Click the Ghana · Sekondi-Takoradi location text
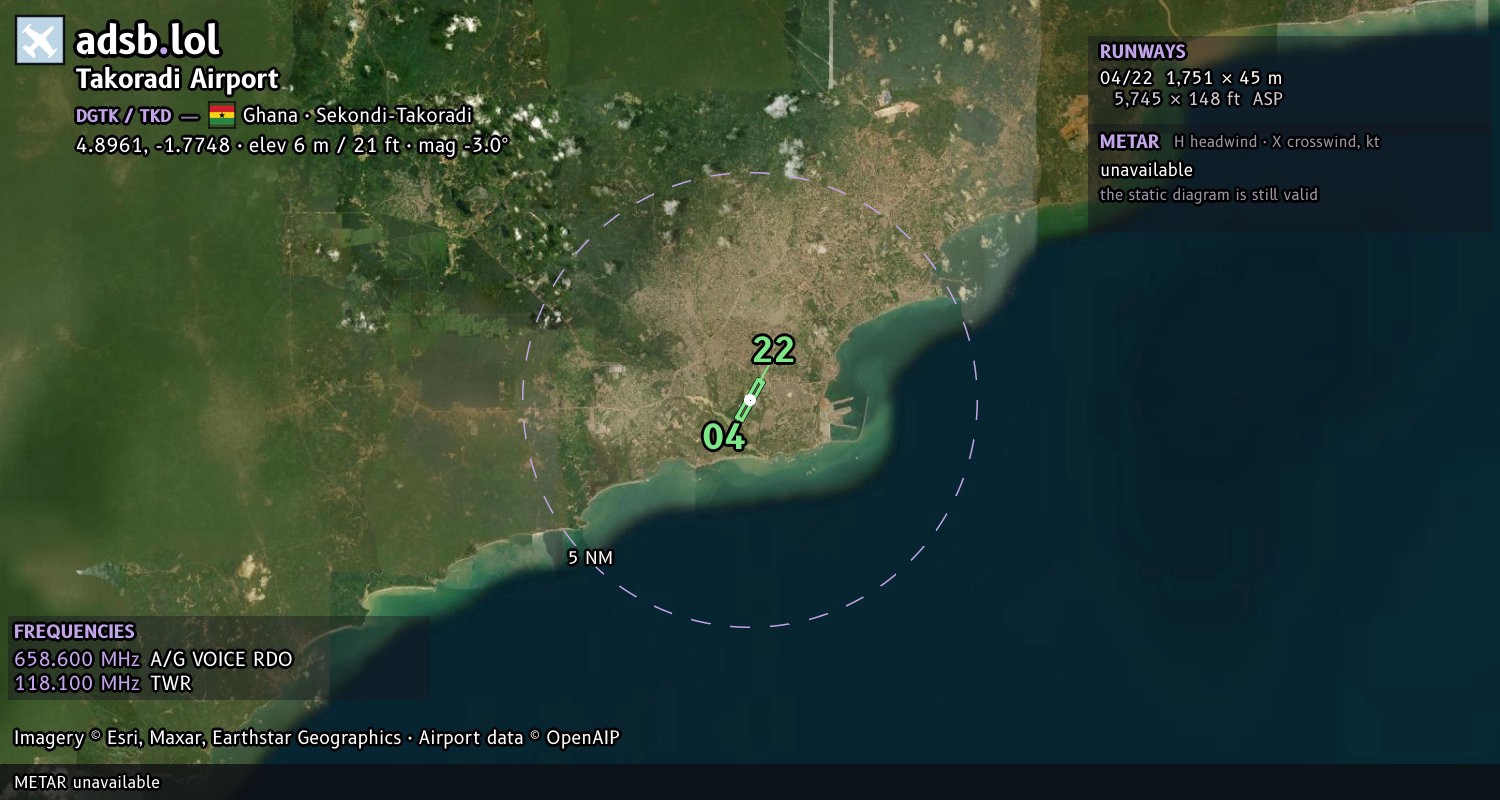The width and height of the screenshot is (1500, 800). [x=357, y=115]
